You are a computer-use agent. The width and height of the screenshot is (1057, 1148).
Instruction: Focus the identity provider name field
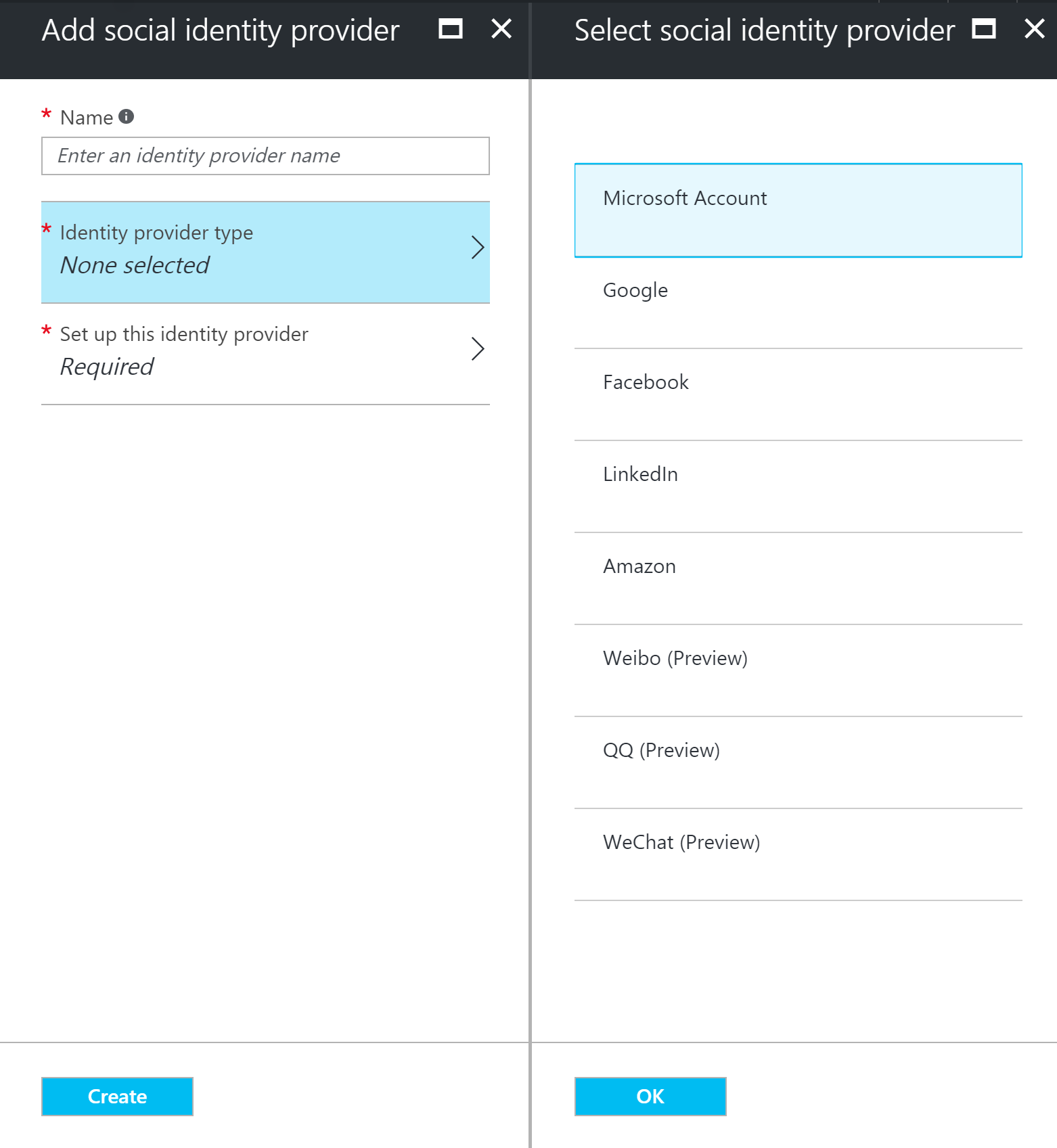(x=265, y=156)
